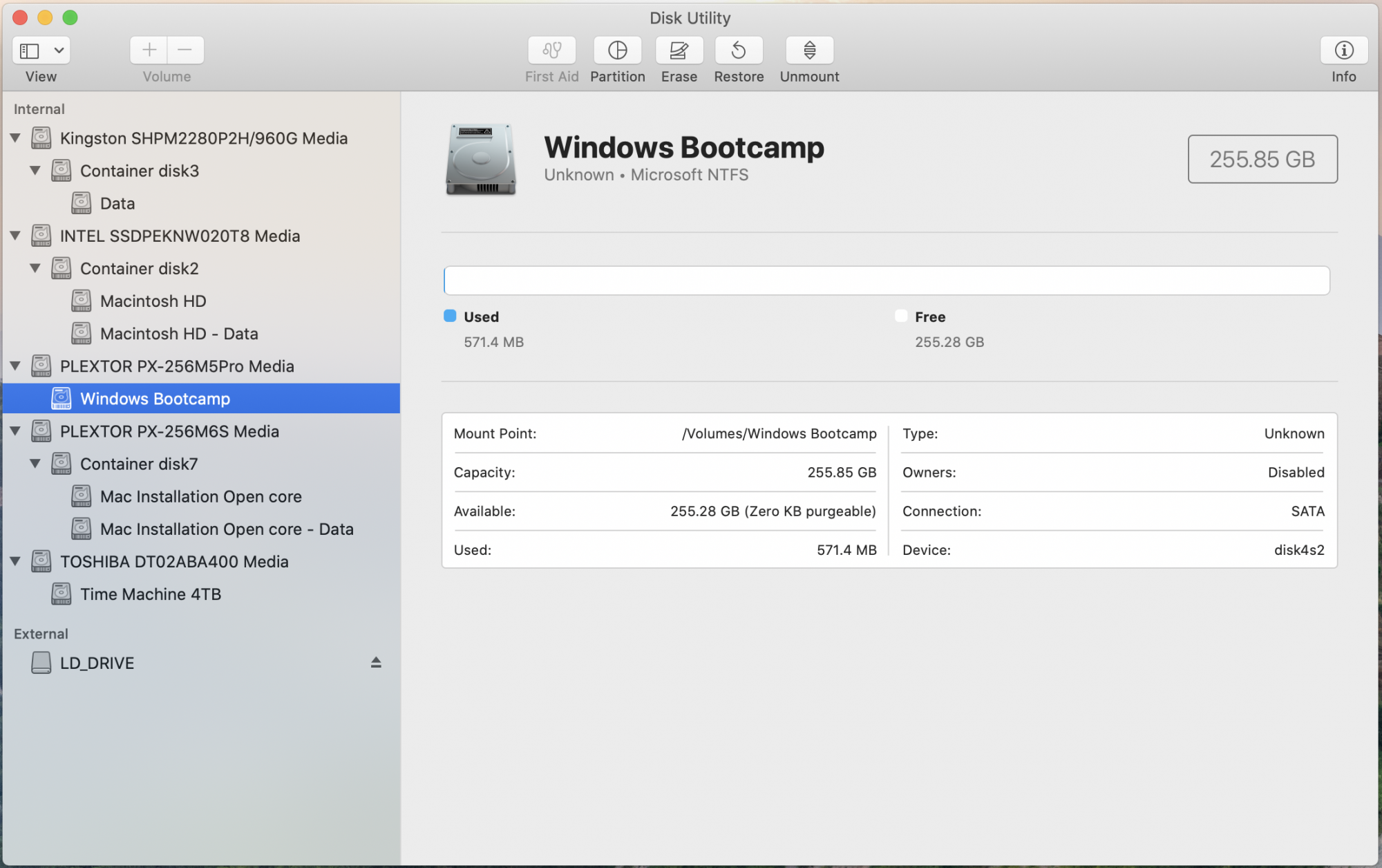The height and width of the screenshot is (868, 1382).
Task: Click the Device disk4s2 value
Action: [1299, 550]
